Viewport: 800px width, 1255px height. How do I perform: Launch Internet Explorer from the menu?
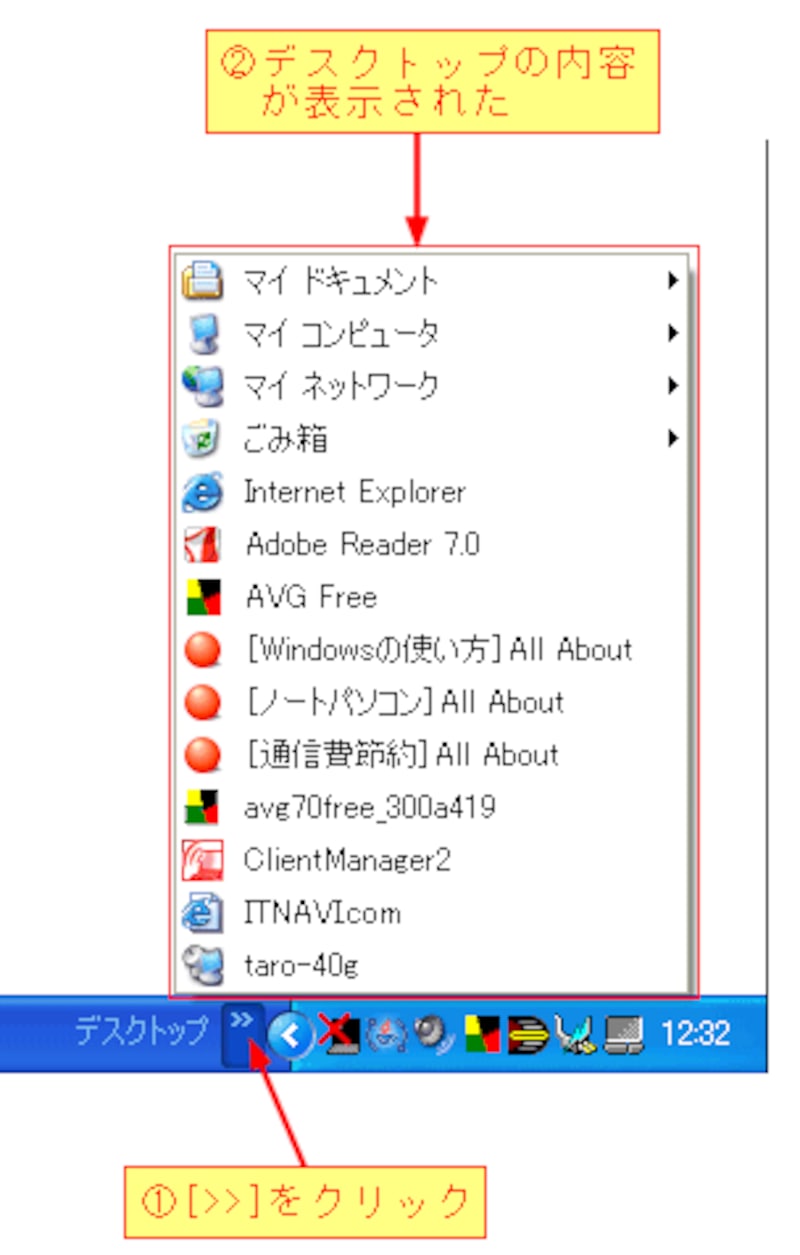point(431,492)
